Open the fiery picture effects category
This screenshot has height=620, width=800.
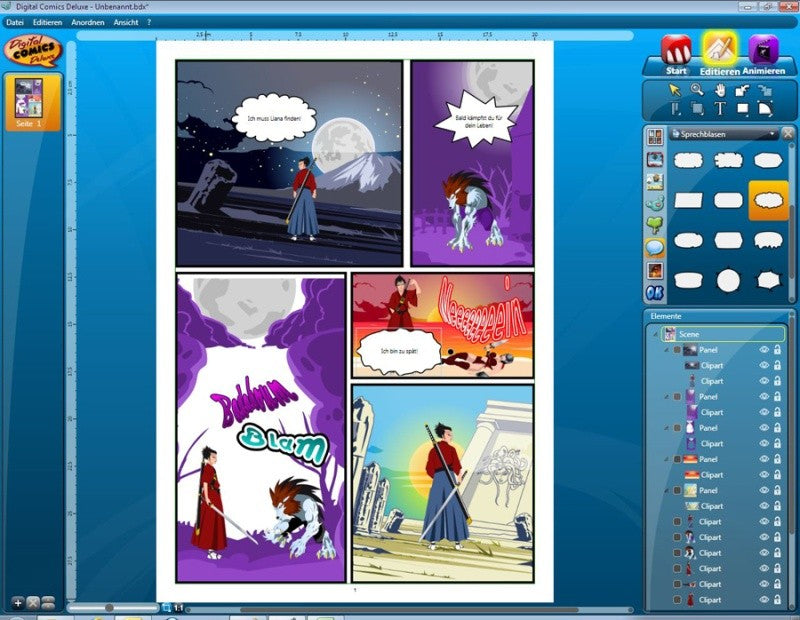point(655,270)
